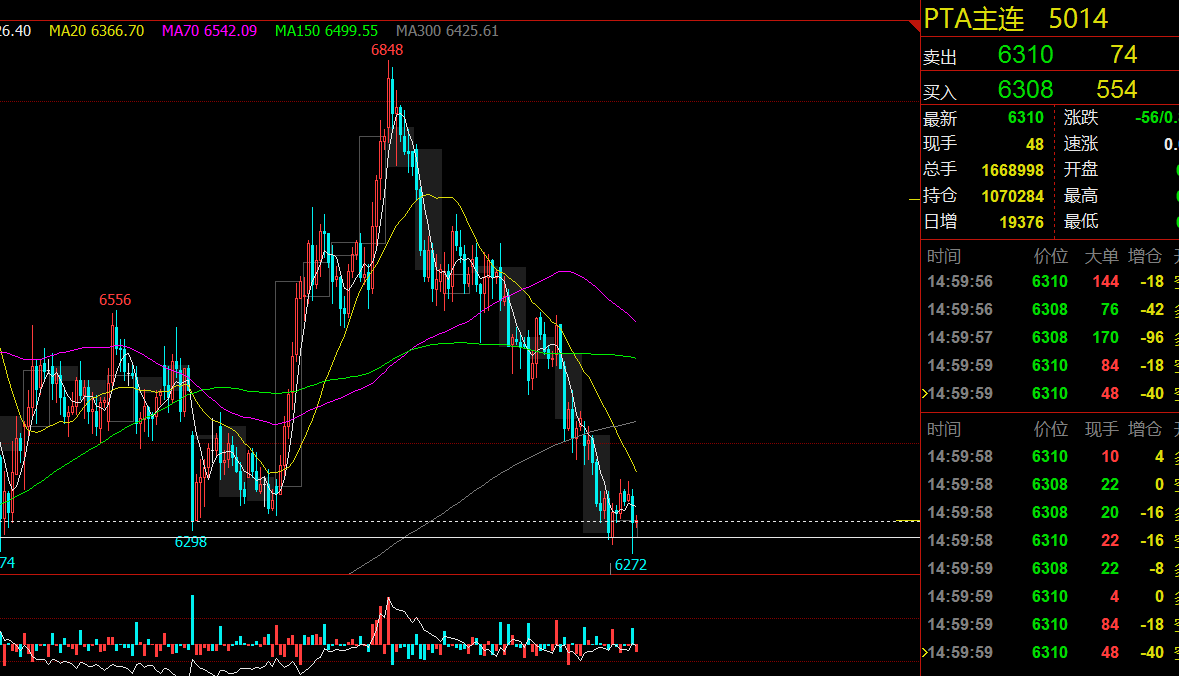Image resolution: width=1179 pixels, height=676 pixels.
Task: Click the 6848 peak price marker
Action: click(x=387, y=50)
